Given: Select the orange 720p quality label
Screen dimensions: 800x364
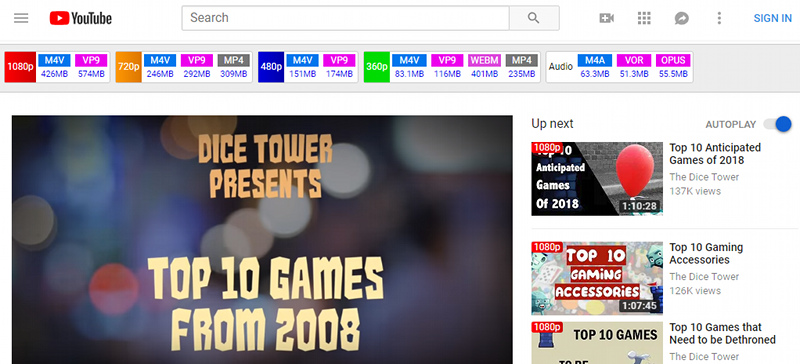Looking at the screenshot, I should click(129, 67).
